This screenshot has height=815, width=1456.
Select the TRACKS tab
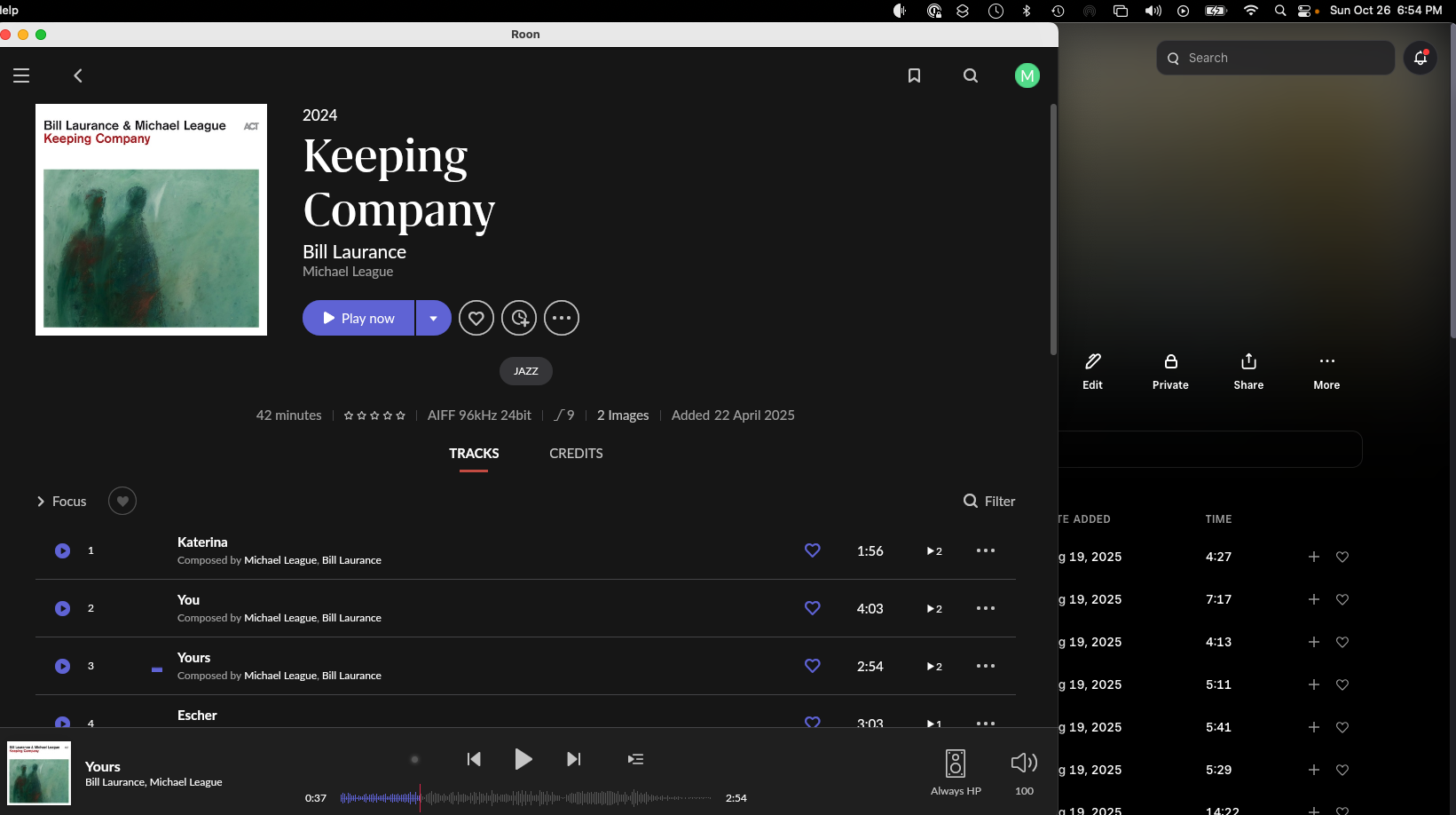pyautogui.click(x=474, y=454)
